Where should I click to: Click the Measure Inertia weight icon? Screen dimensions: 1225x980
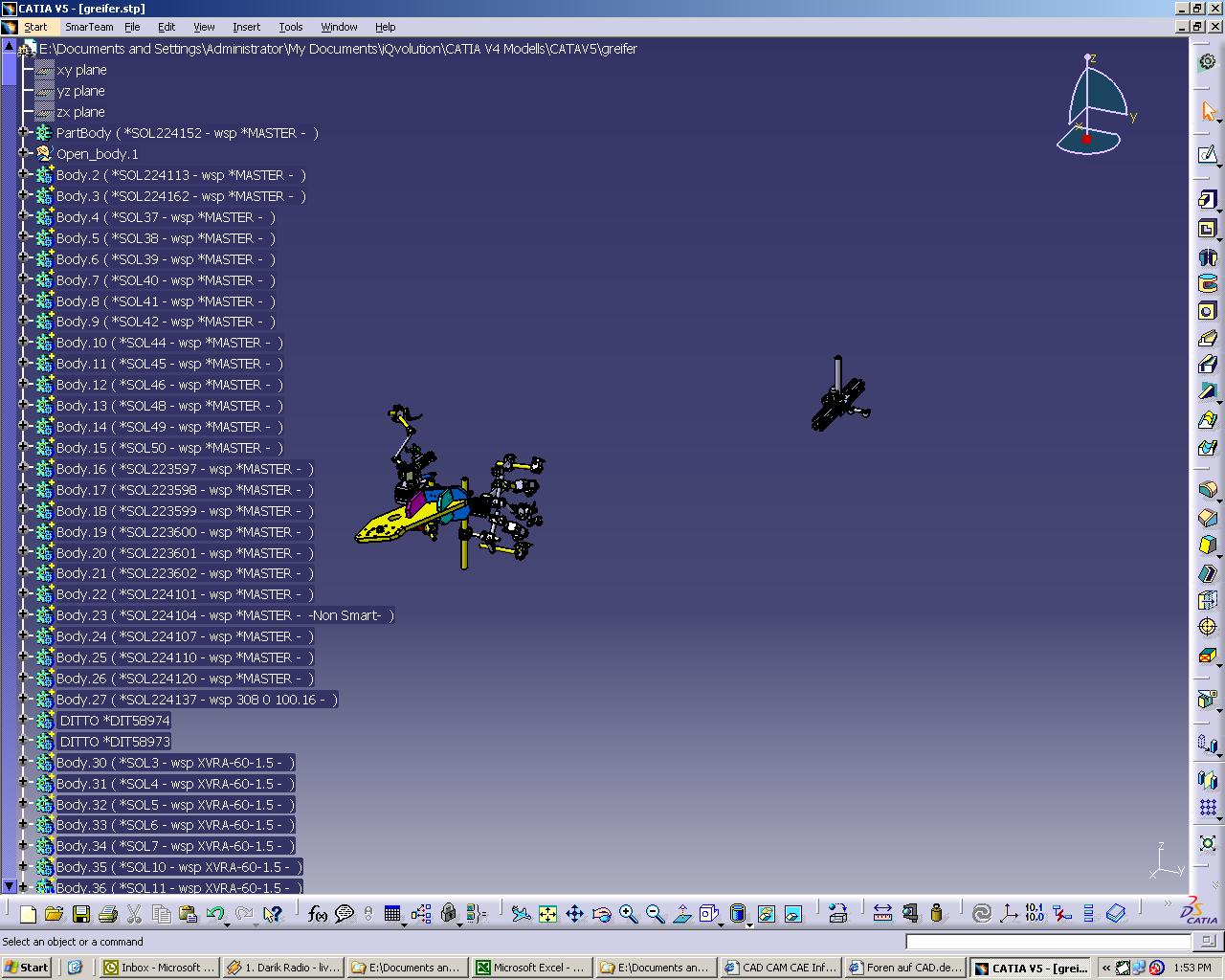[x=936, y=914]
